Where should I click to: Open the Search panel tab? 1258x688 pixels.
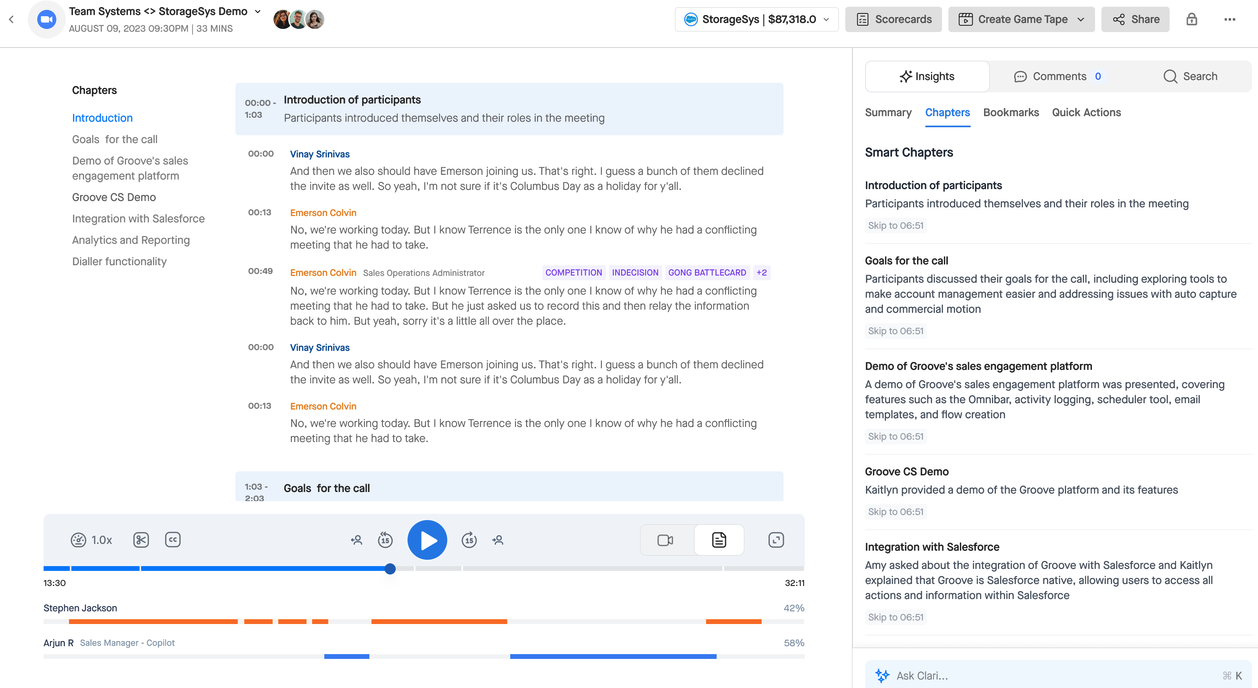click(1190, 76)
